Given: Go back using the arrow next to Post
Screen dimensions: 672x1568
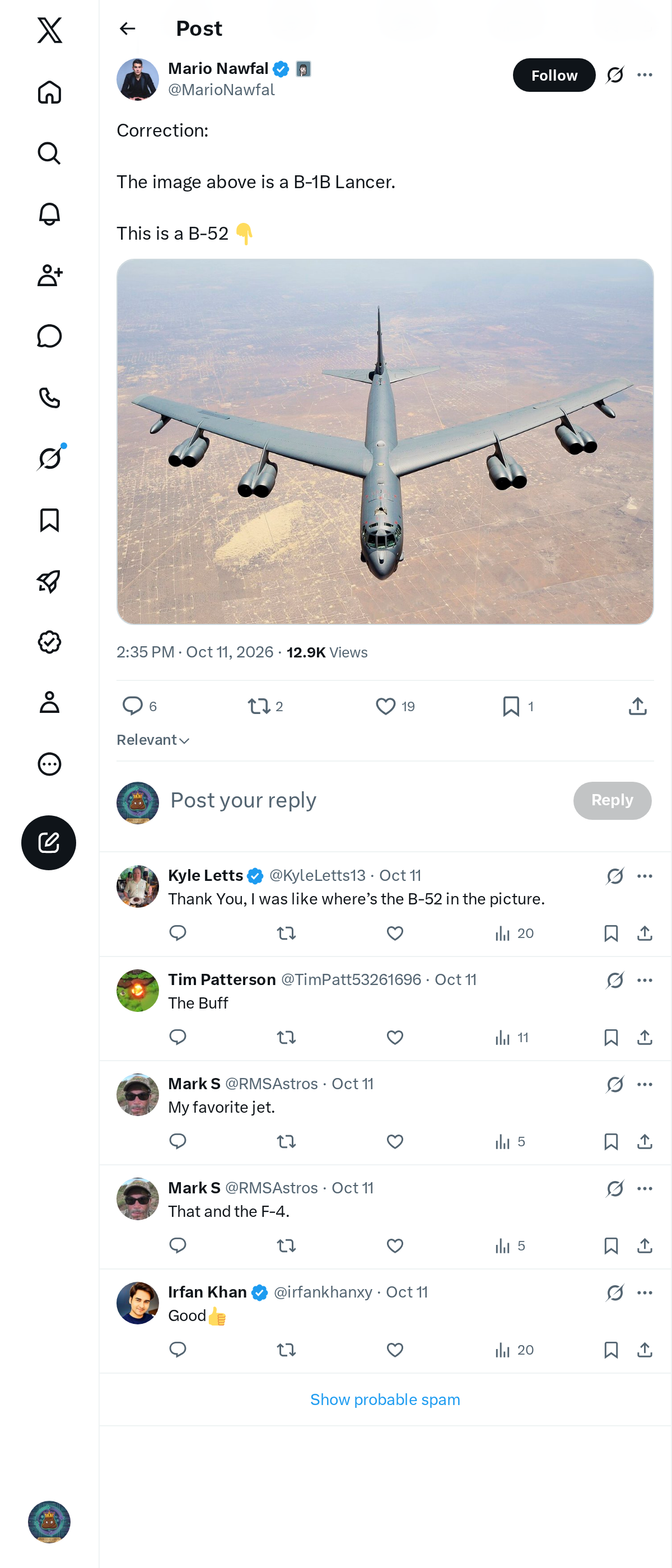Looking at the screenshot, I should click(x=127, y=29).
